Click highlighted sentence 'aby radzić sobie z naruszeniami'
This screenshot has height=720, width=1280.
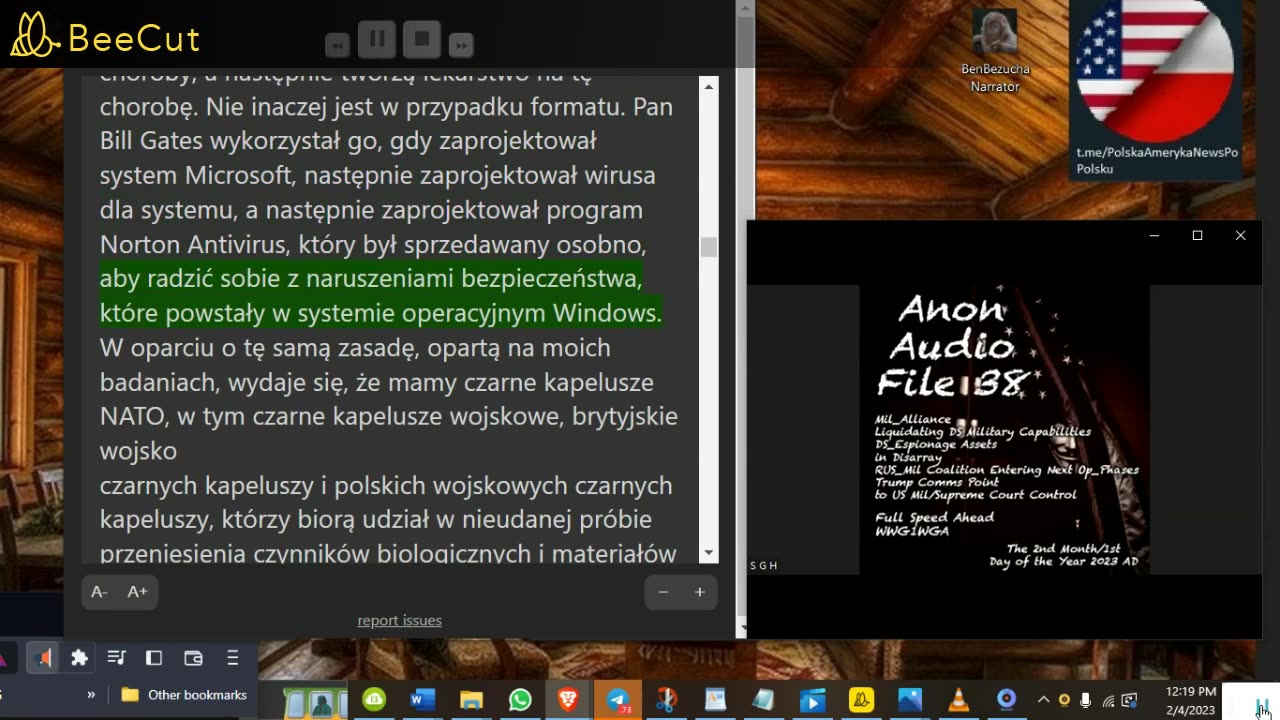point(371,278)
